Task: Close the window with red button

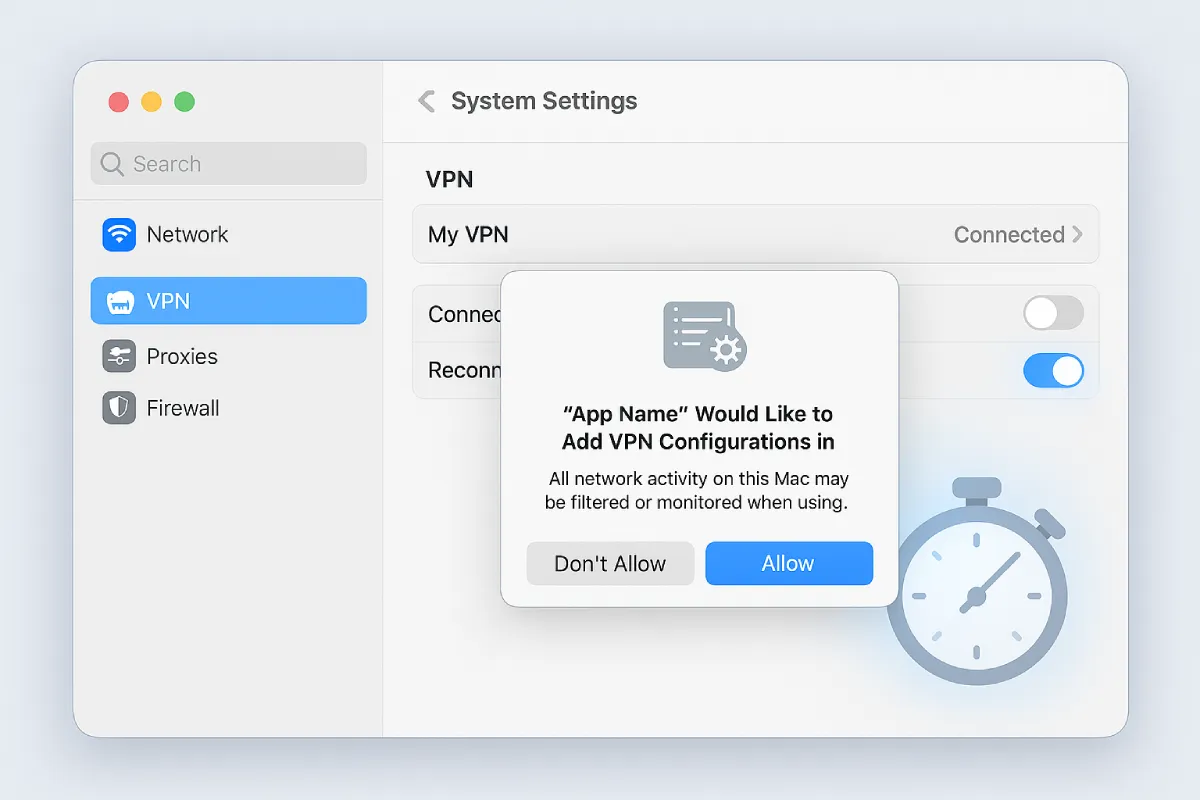Action: [x=118, y=102]
